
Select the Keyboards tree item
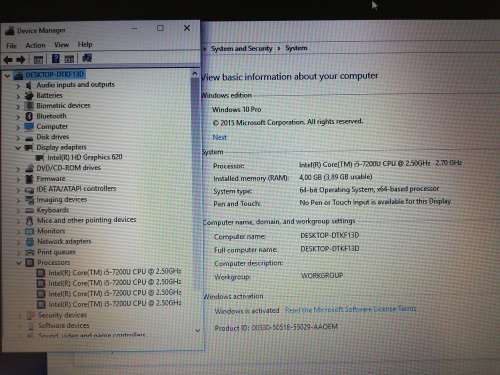pos(53,210)
